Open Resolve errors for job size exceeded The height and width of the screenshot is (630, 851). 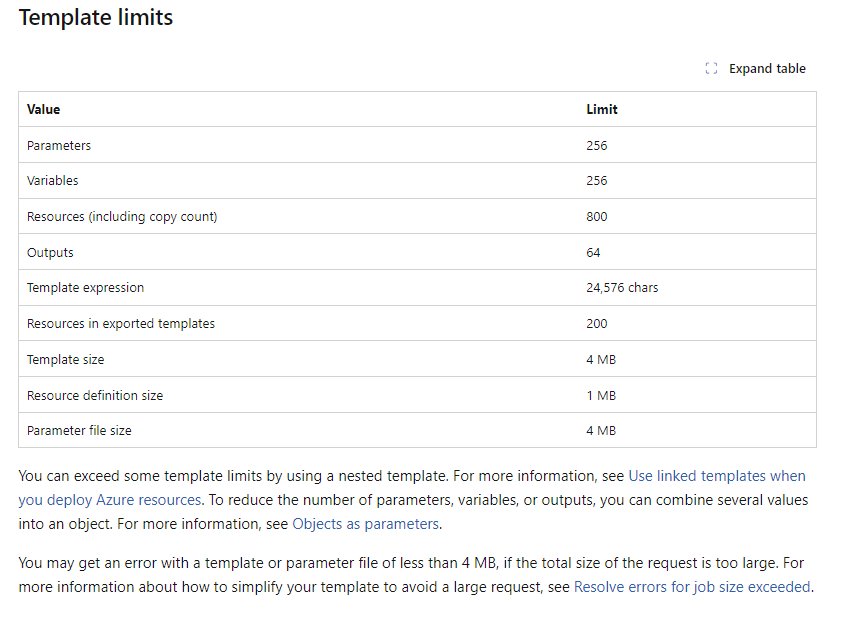coord(692,587)
